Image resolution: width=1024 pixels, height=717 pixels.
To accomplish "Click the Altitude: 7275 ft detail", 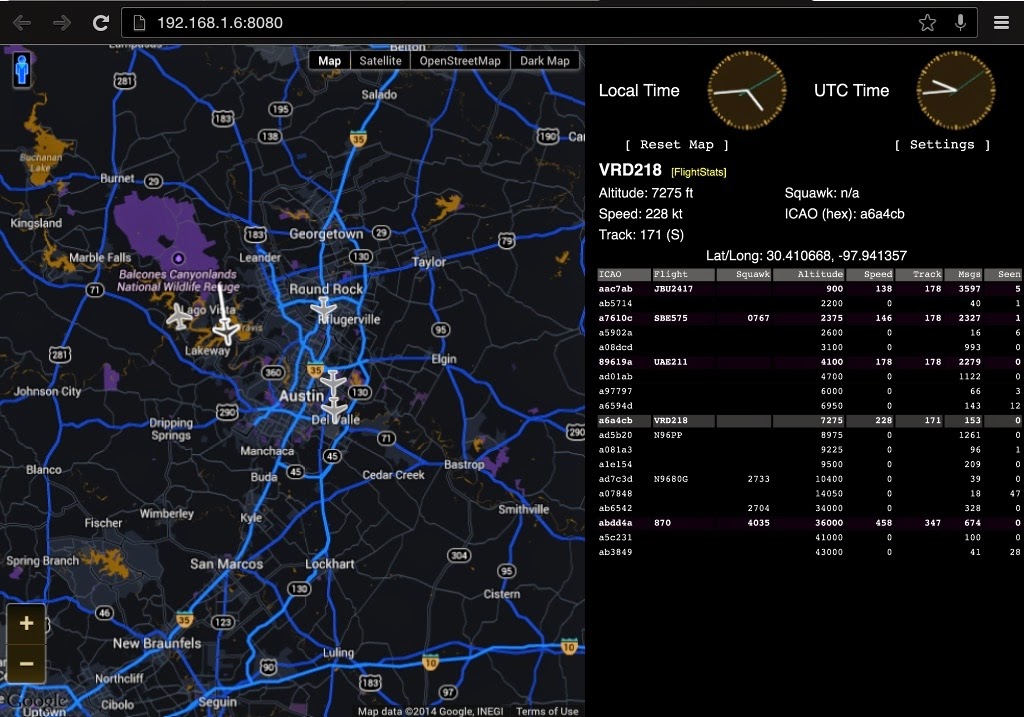I will click(646, 193).
